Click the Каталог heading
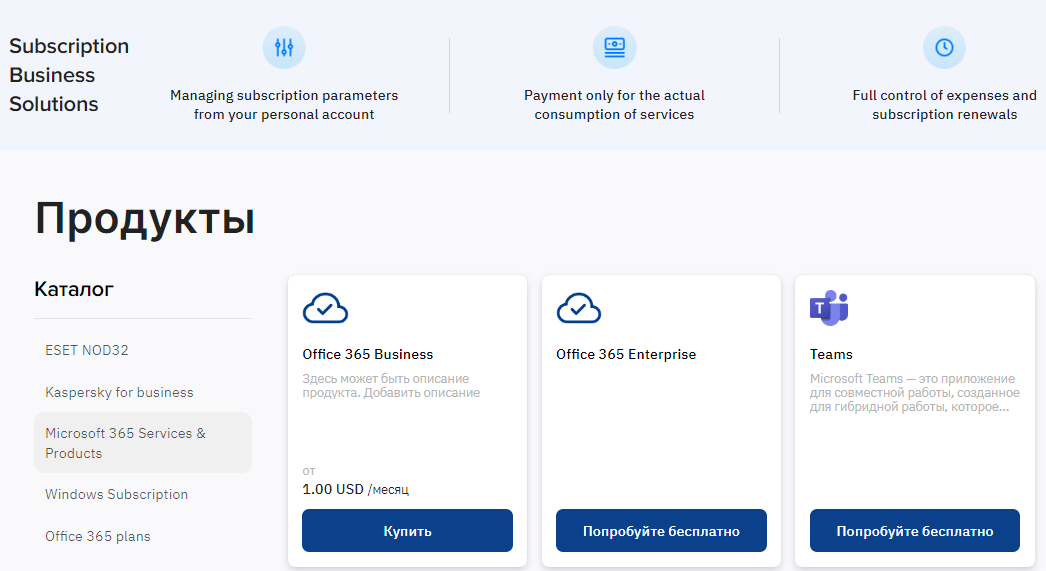 74,289
